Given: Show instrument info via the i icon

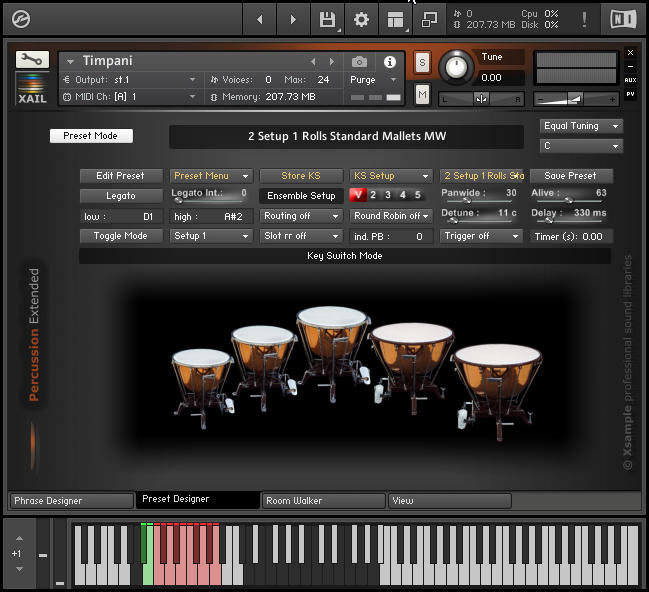Looking at the screenshot, I should tap(389, 62).
